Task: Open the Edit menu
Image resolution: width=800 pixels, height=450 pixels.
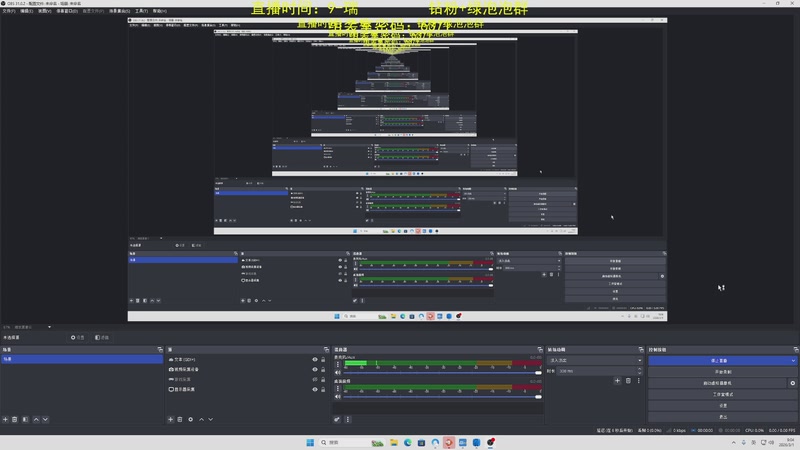Action: pos(27,11)
